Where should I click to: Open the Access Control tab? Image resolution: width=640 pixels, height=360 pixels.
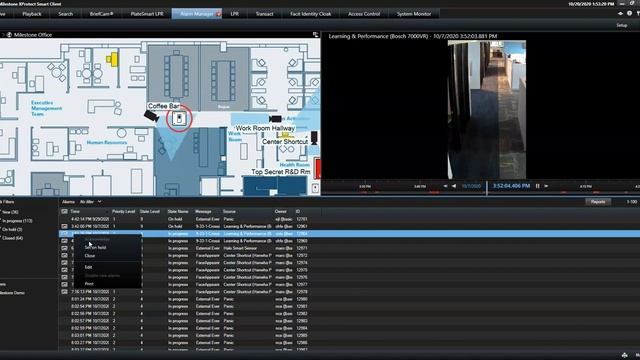pyautogui.click(x=364, y=14)
